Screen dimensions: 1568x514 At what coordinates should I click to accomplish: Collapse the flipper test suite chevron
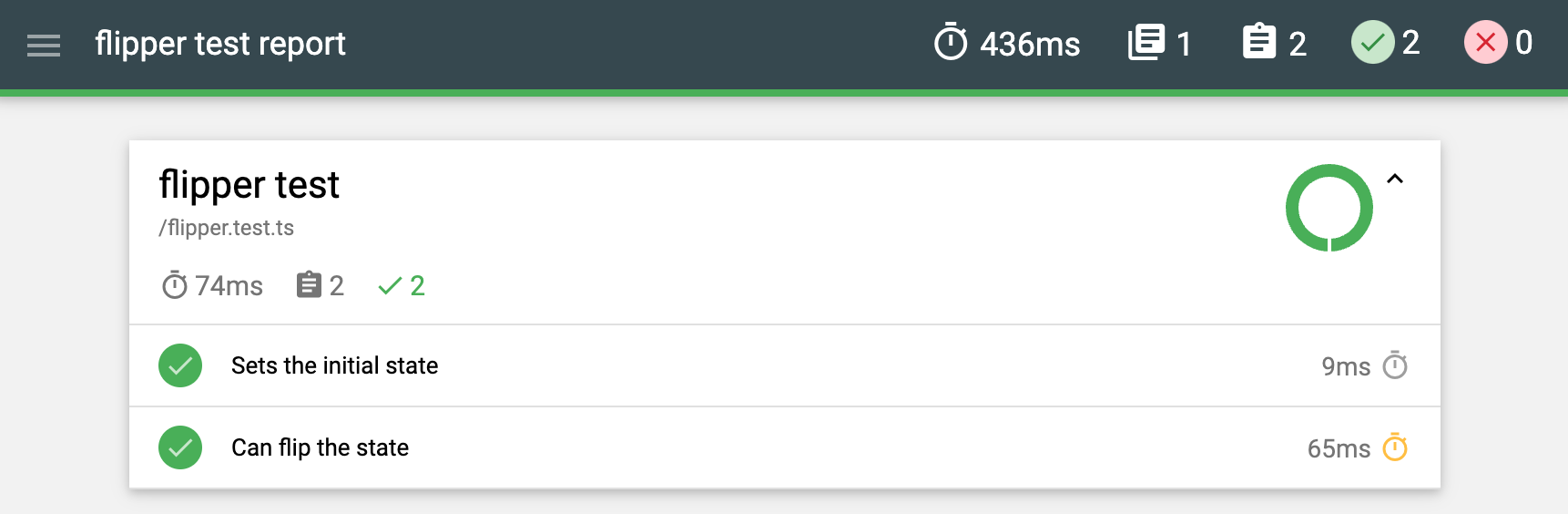[1395, 180]
